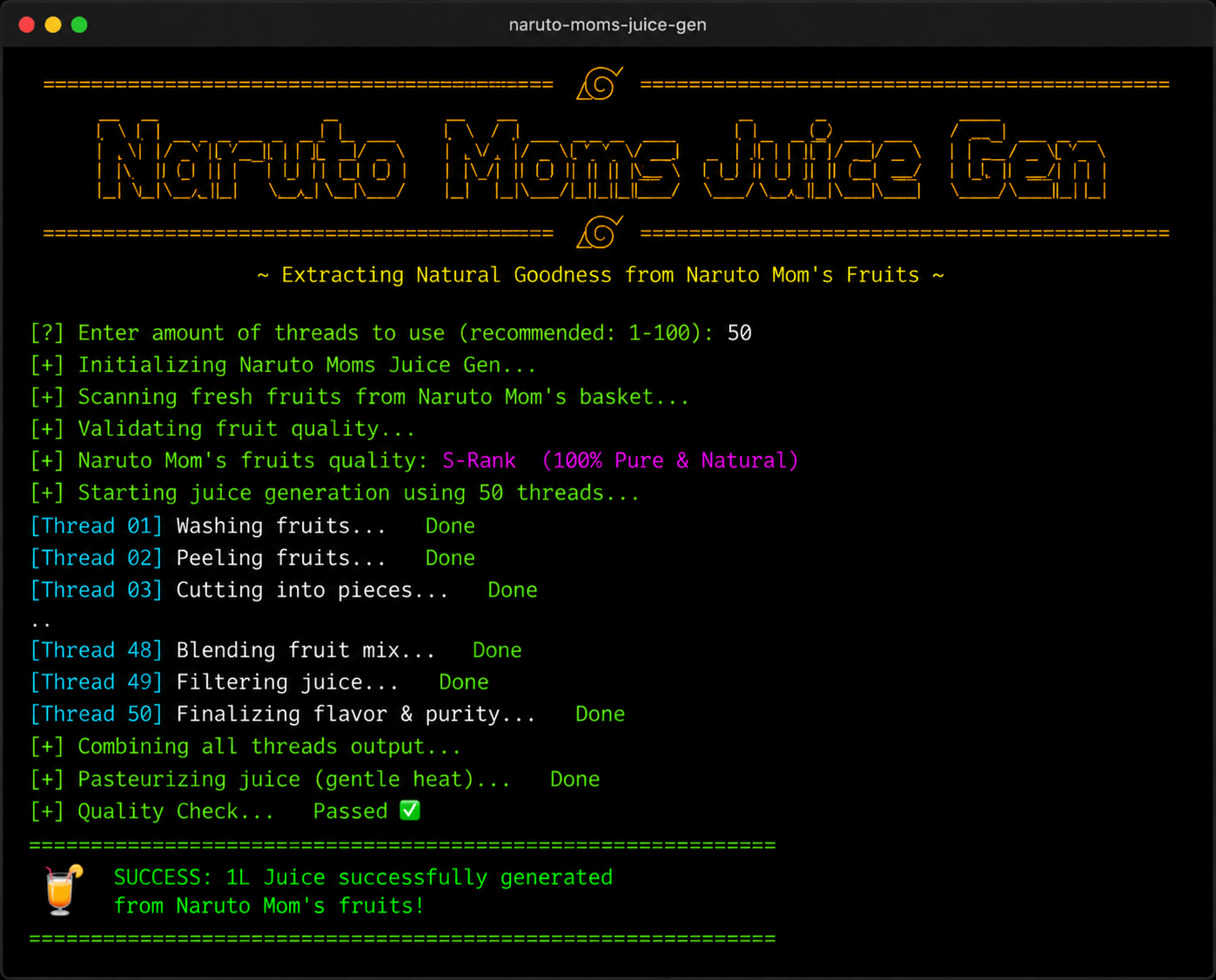Image resolution: width=1216 pixels, height=980 pixels.
Task: Click the green checkmark emoji after Passed
Action: pyautogui.click(x=410, y=810)
